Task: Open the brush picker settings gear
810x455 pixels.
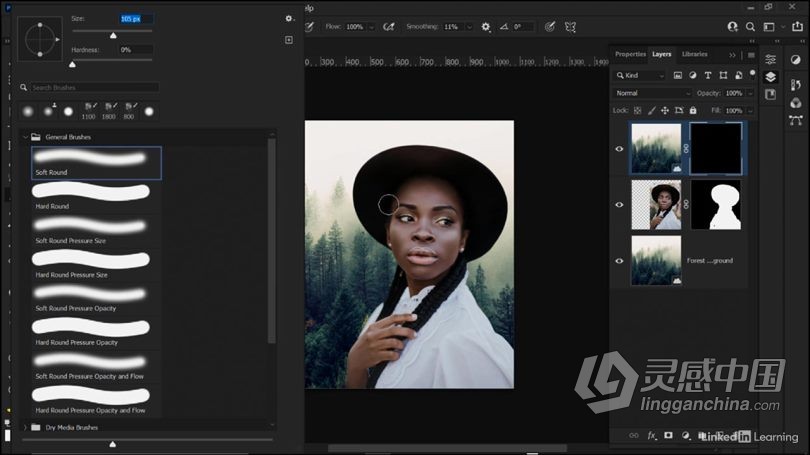Action: click(289, 18)
